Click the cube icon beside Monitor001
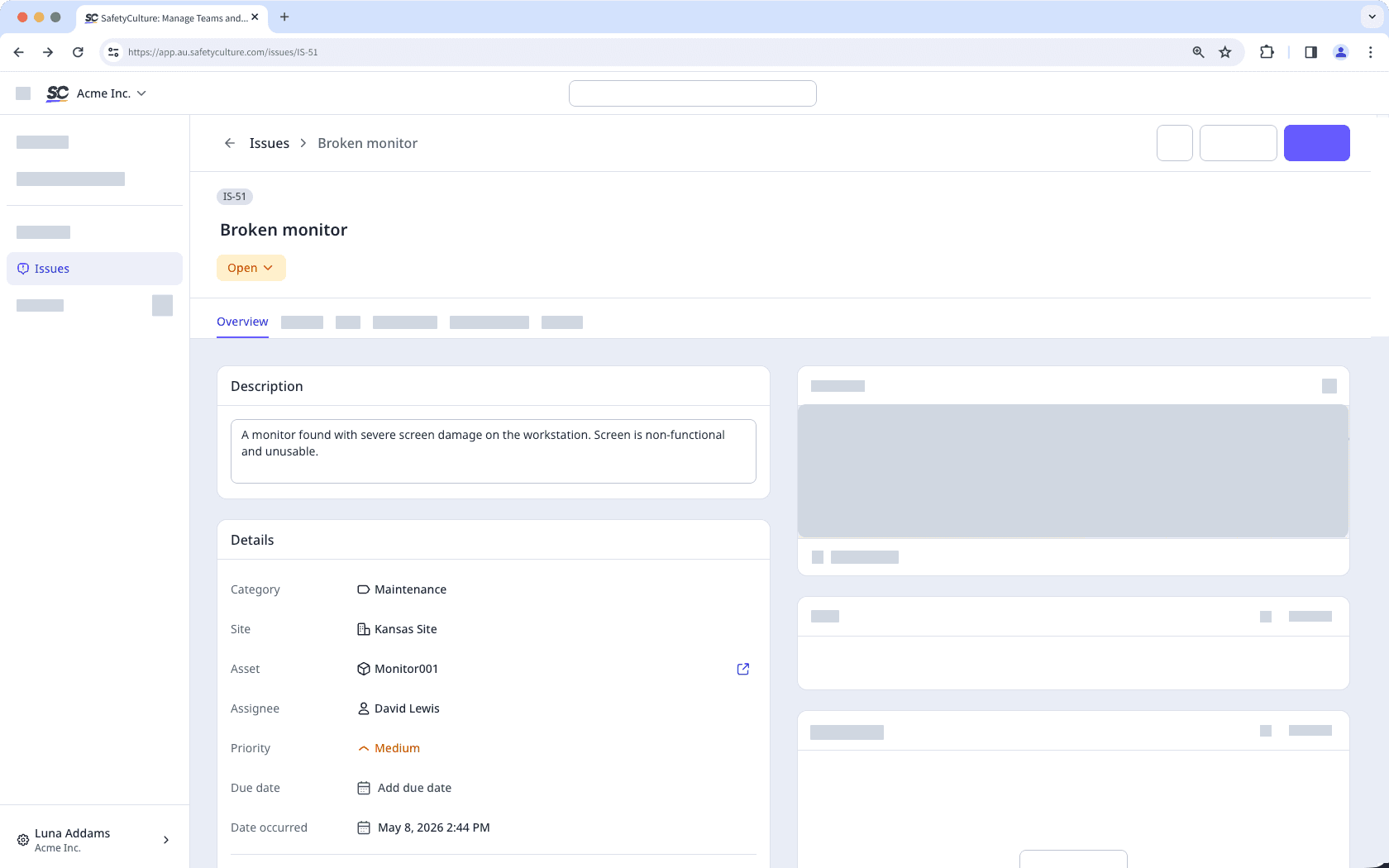Screen dimensions: 1389x868 tap(364, 669)
